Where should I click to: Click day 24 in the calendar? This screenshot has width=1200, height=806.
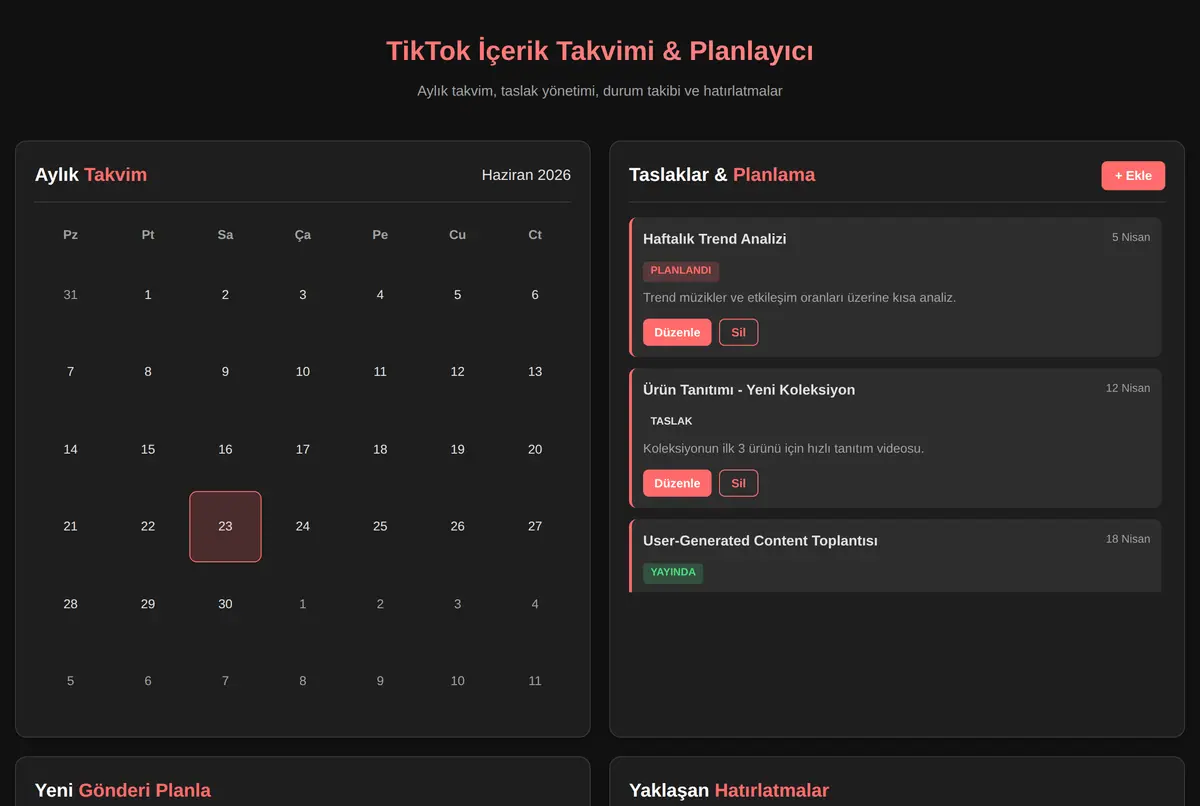303,526
